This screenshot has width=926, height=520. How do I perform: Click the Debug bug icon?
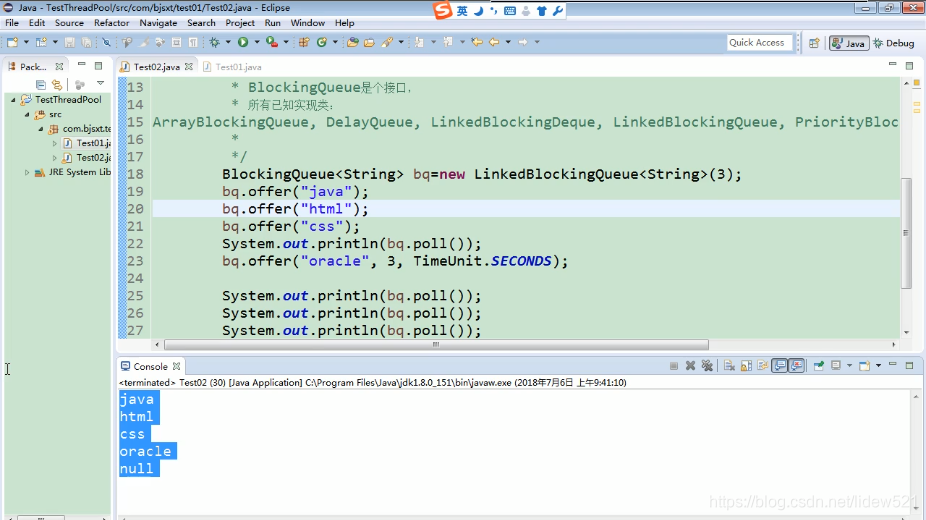click(x=214, y=42)
